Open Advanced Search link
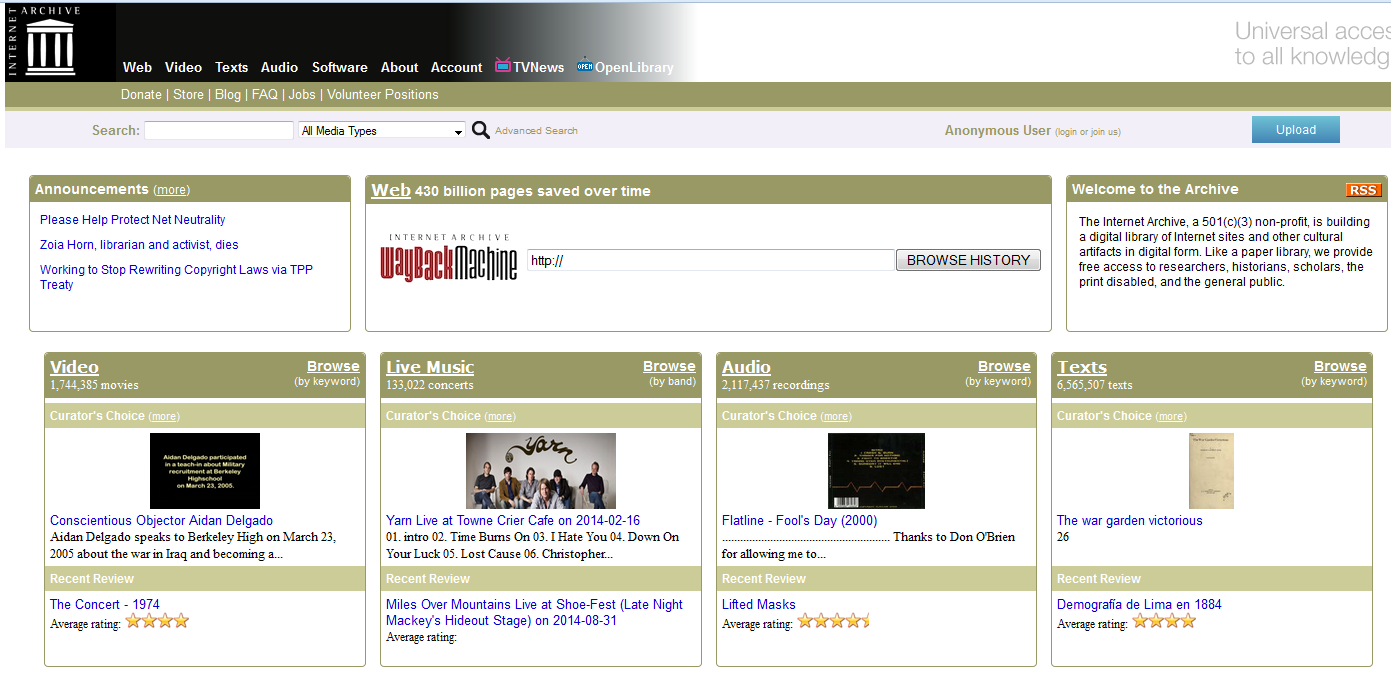The image size is (1391, 693). pyautogui.click(x=536, y=131)
